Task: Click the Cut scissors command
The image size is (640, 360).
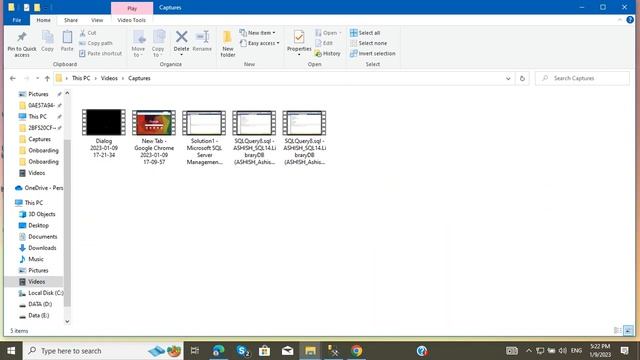Action: [x=88, y=33]
